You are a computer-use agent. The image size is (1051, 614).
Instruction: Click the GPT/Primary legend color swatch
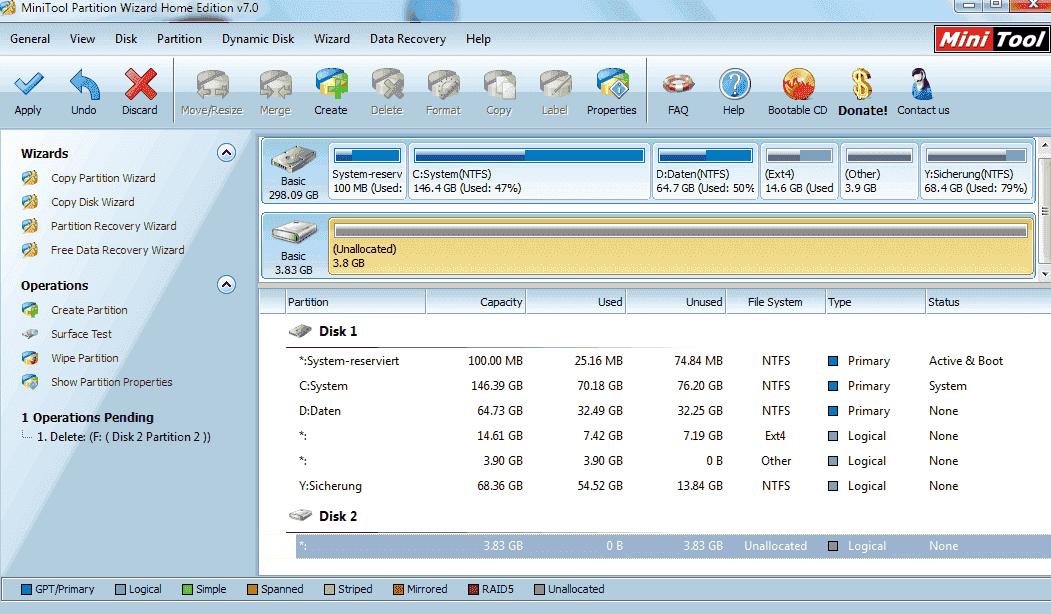[27, 589]
